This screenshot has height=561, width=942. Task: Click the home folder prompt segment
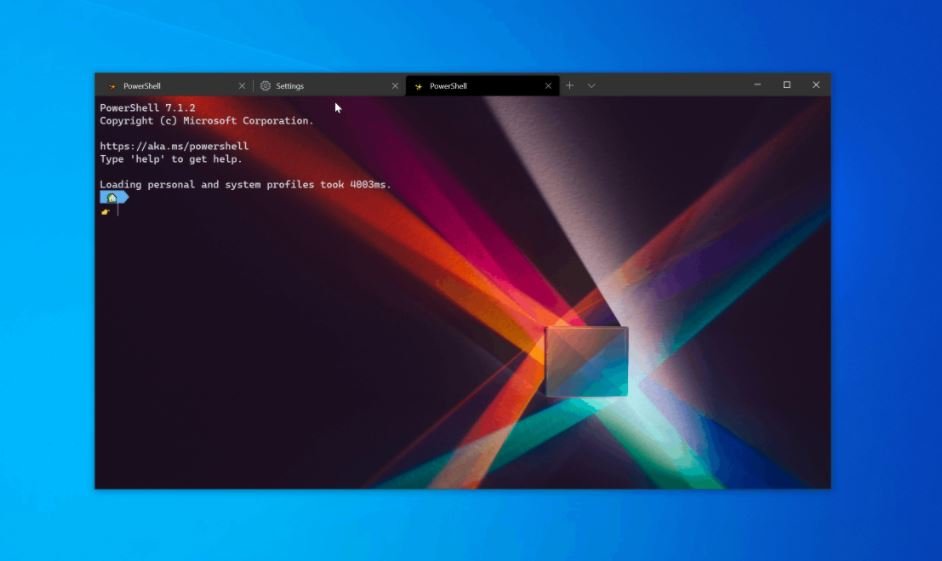coord(114,198)
